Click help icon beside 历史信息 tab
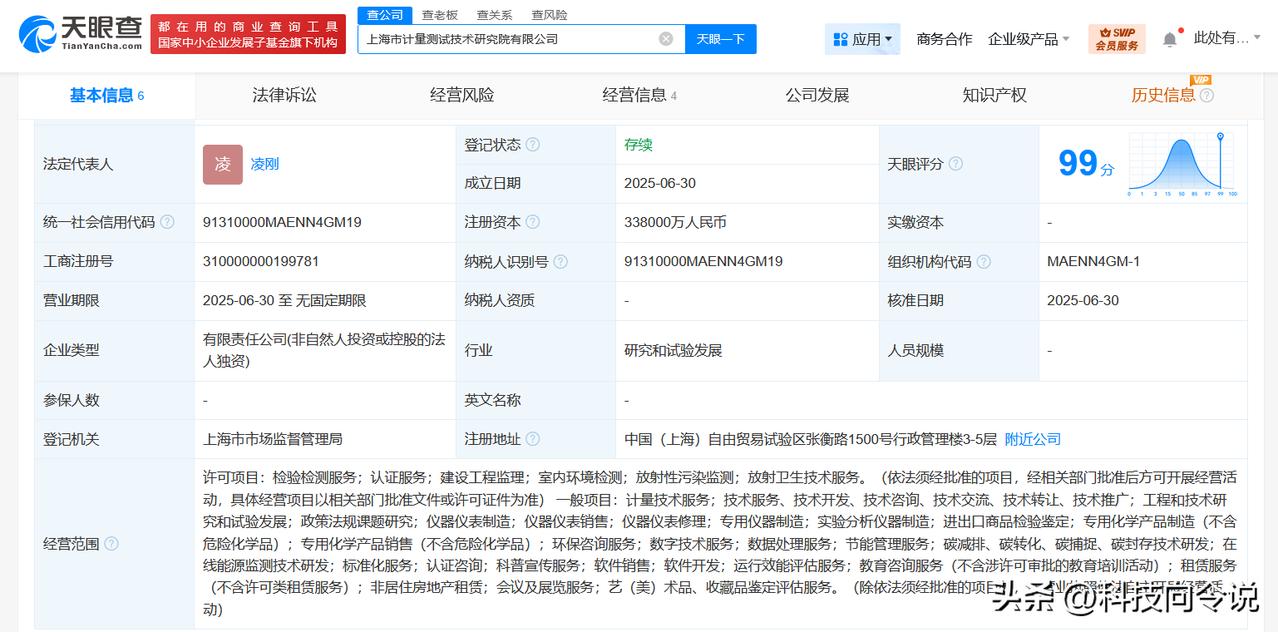1278x632 pixels. click(x=1207, y=96)
